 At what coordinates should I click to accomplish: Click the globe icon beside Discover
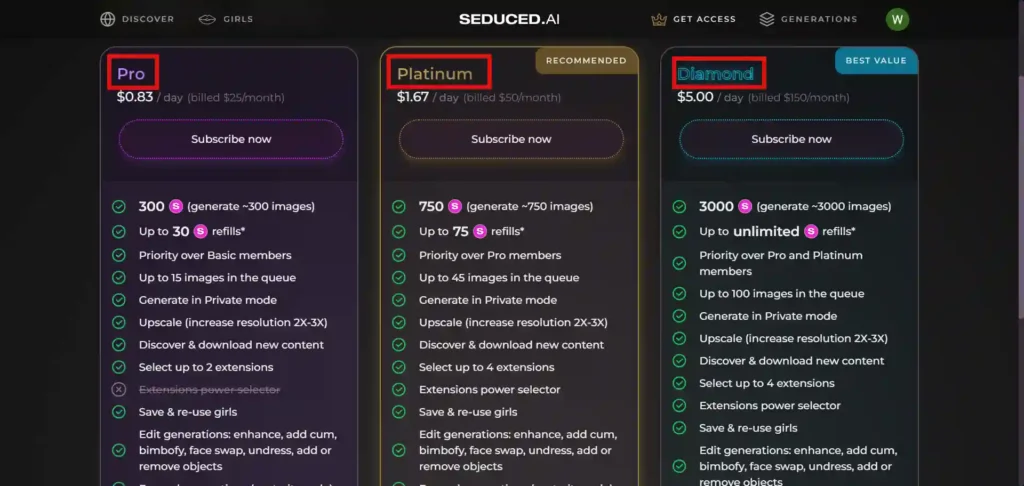[108, 19]
